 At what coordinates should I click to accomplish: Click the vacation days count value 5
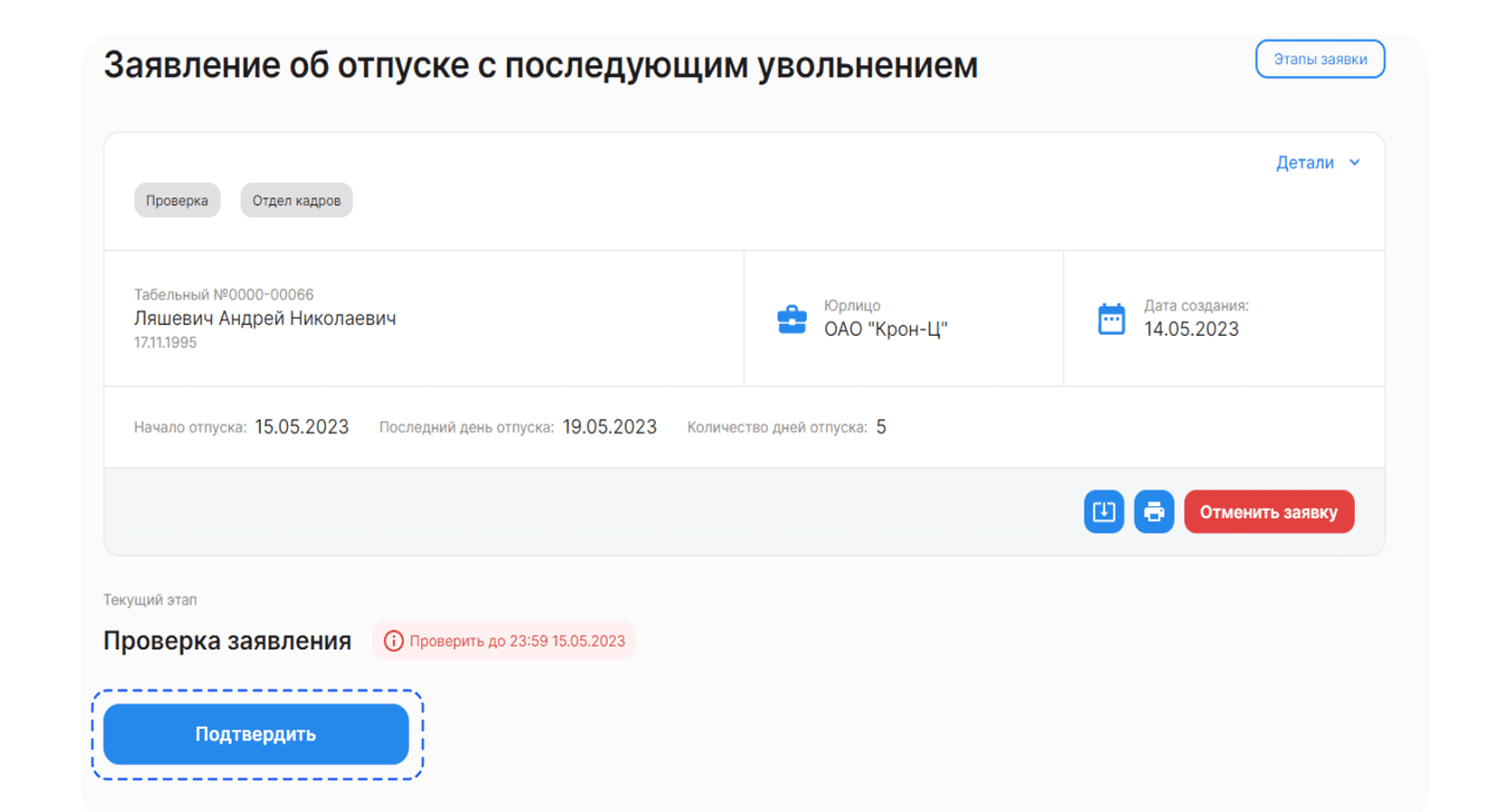tap(881, 427)
